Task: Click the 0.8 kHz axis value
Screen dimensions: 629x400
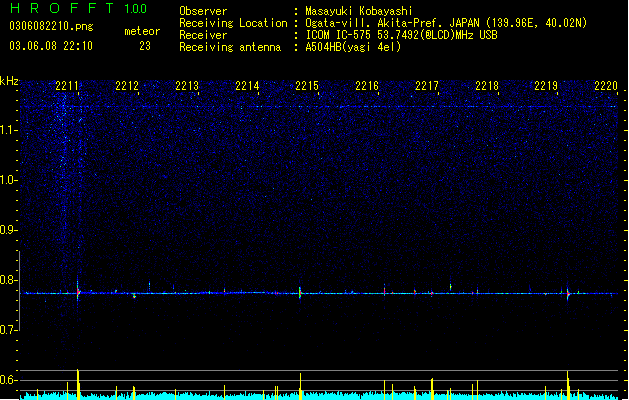Action: pyautogui.click(x=8, y=280)
